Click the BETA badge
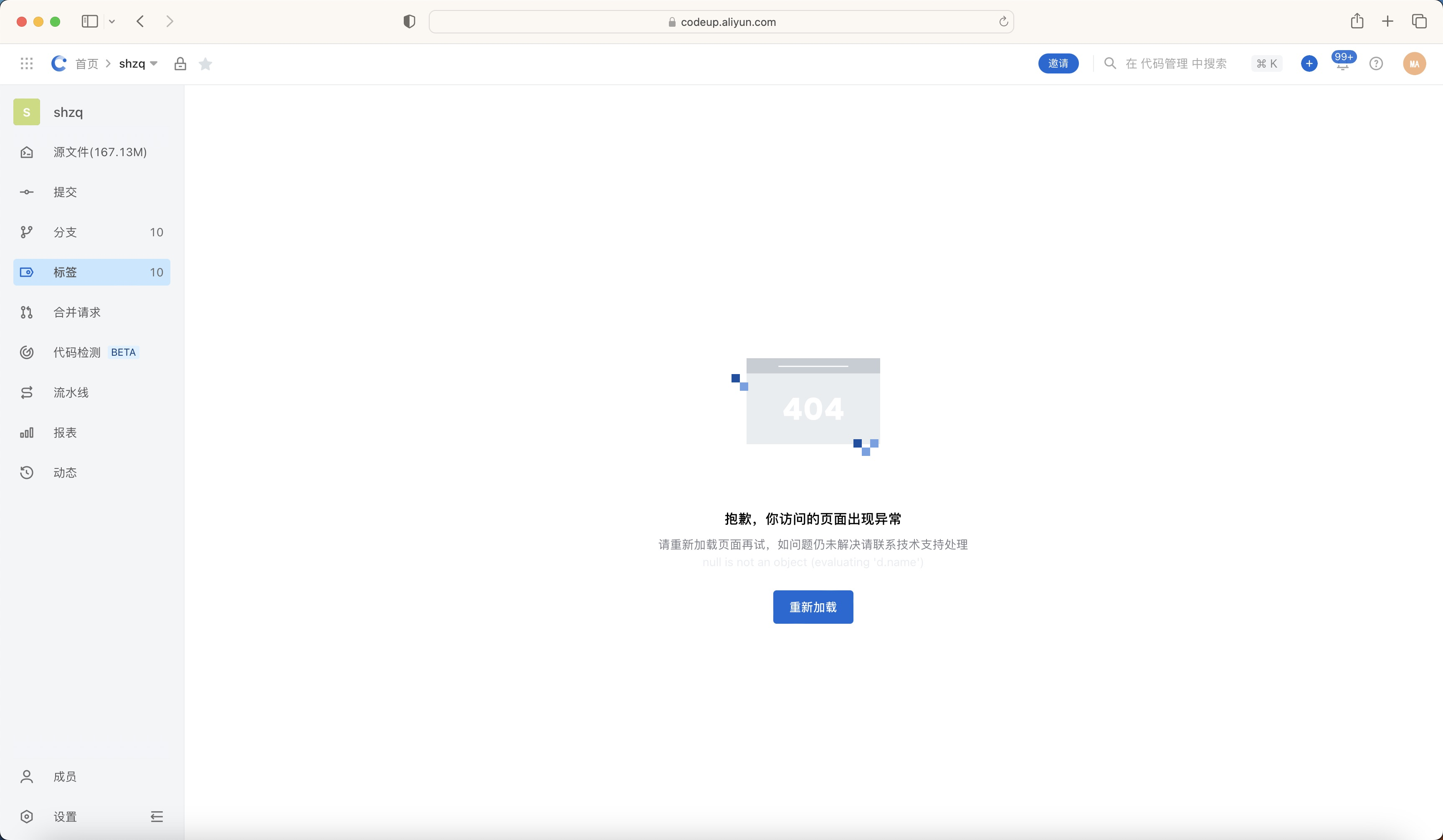Screen dimensions: 1443x840 (124, 352)
